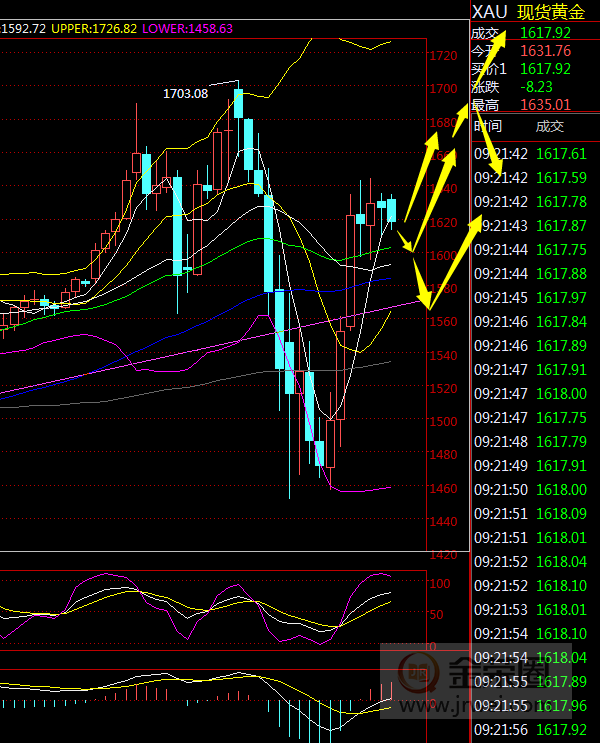Viewport: 600px width, 743px height.
Task: Click the LOWER:1458.63 indicator label
Action: click(x=187, y=29)
